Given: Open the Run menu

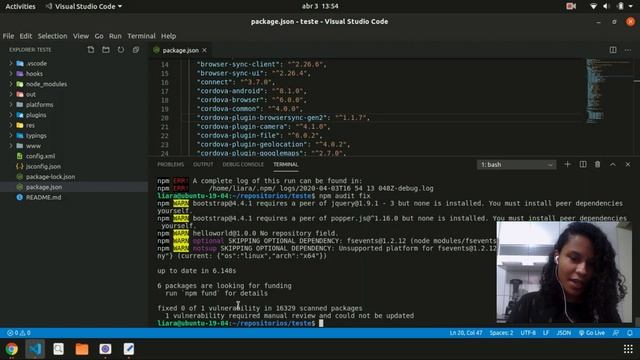Looking at the screenshot, I should (115, 36).
